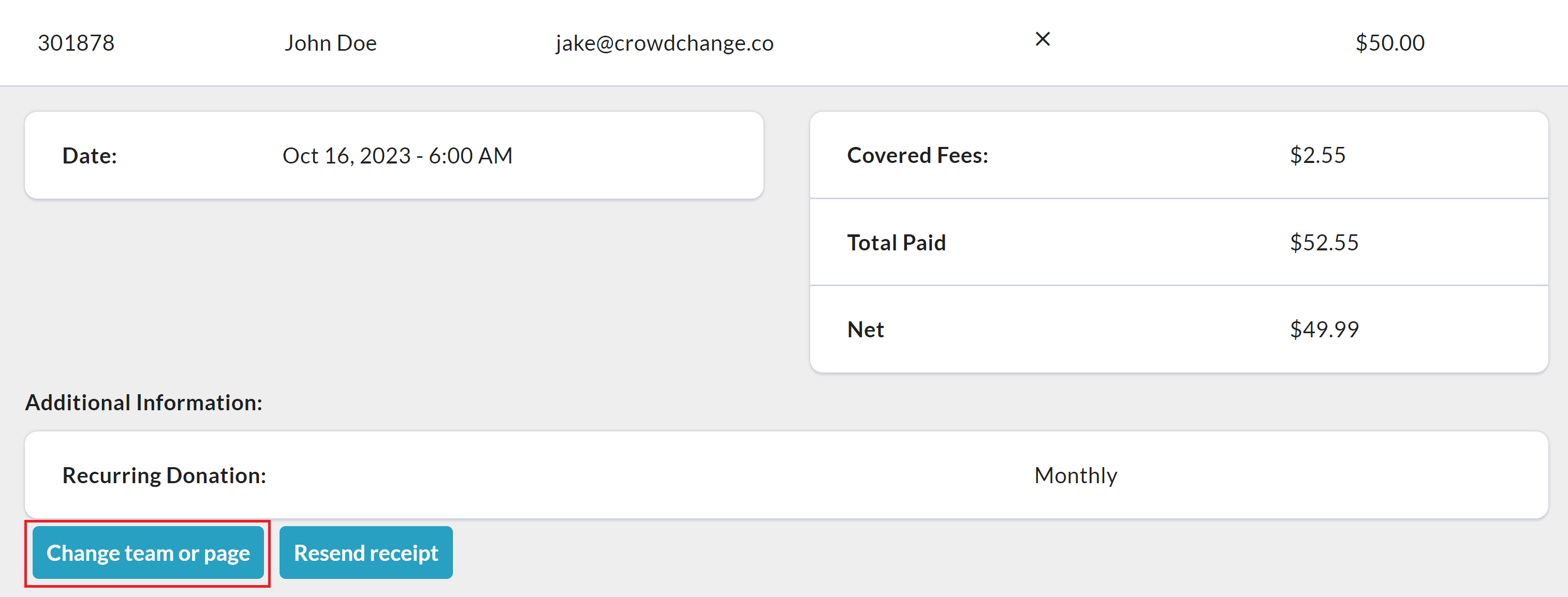Viewport: 1568px width, 597px height.
Task: Click the Total Paid label
Action: click(896, 243)
